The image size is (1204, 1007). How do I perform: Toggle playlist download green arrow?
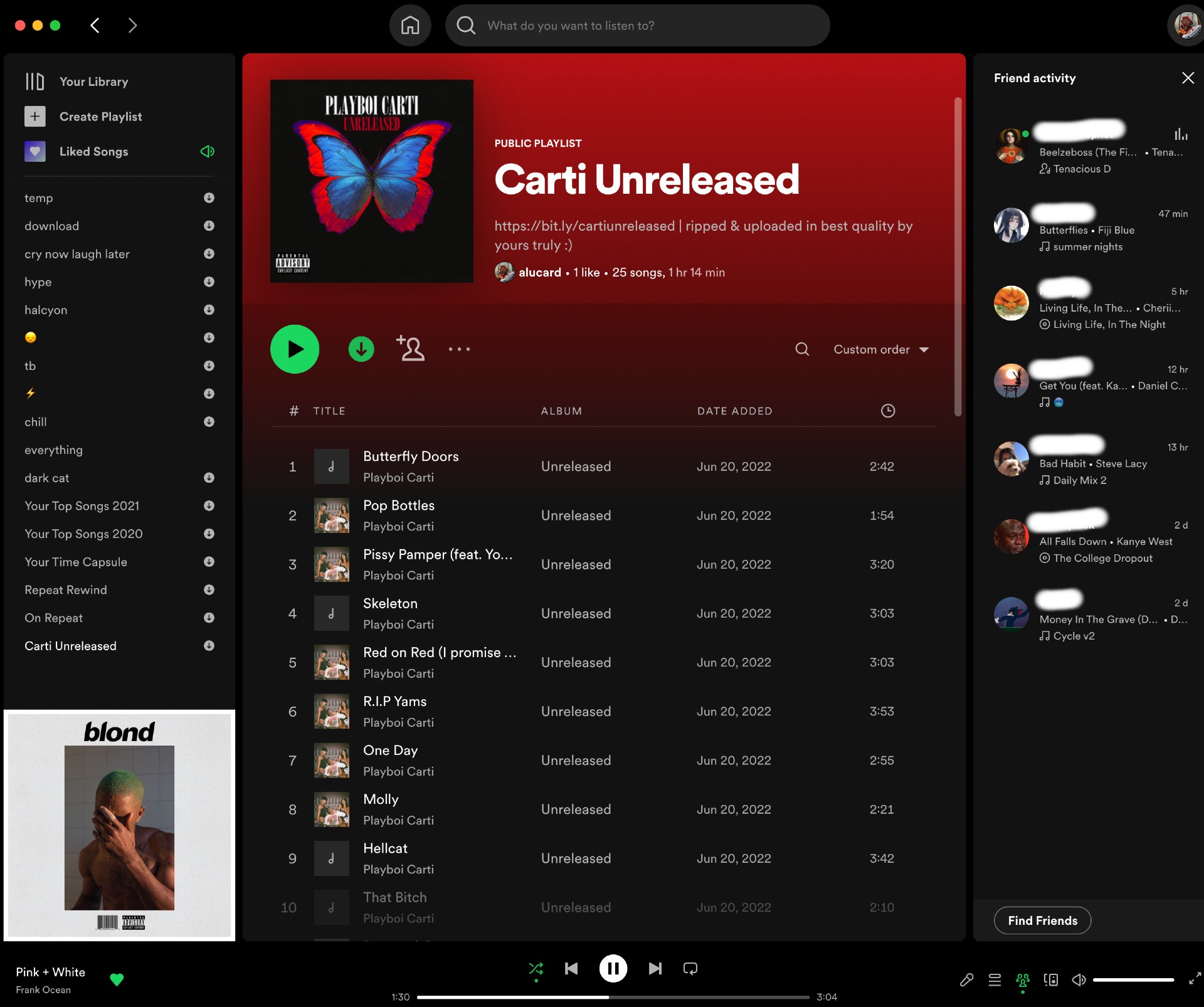click(361, 349)
